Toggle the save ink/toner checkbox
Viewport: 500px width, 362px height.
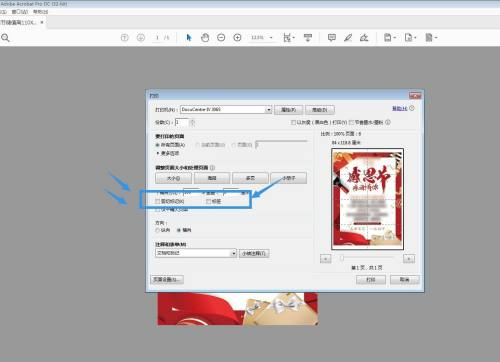coord(351,122)
